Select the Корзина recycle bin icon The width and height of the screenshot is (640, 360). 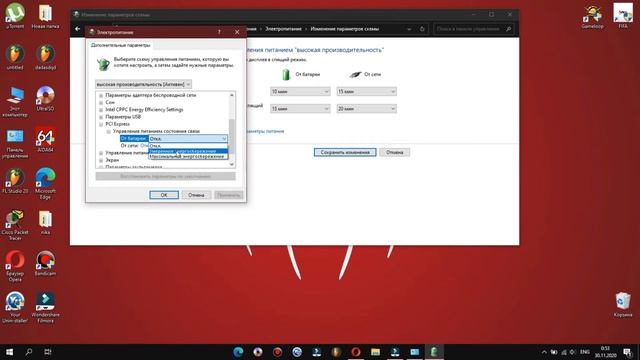pyautogui.click(x=623, y=304)
